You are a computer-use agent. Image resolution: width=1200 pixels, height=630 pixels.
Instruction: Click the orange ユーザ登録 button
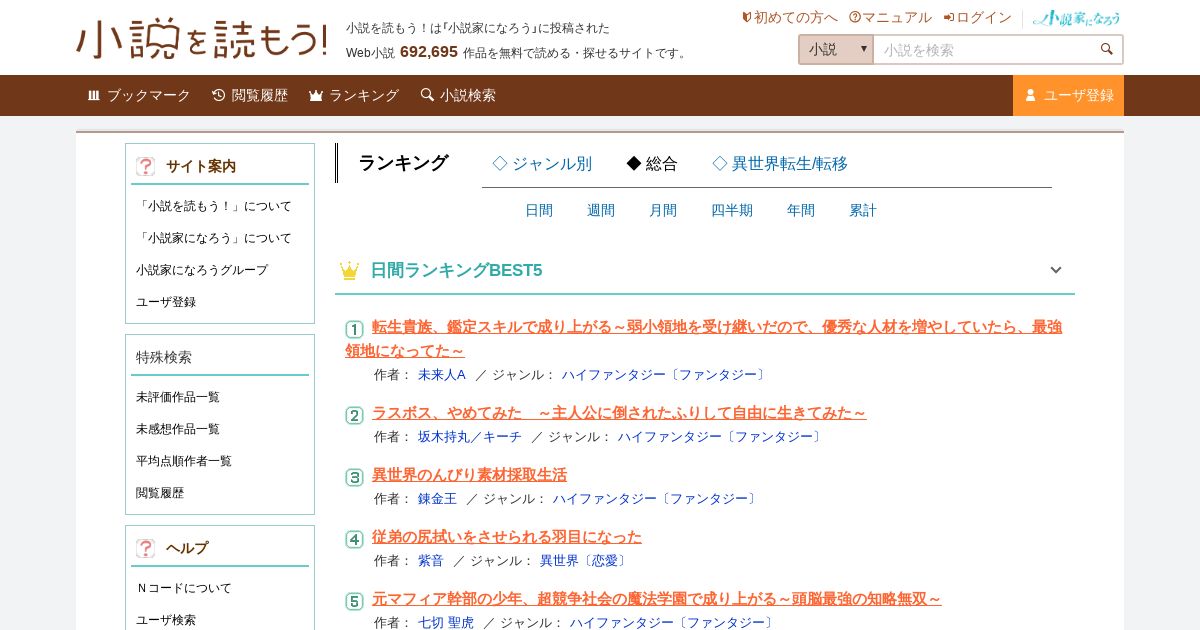(x=1068, y=95)
